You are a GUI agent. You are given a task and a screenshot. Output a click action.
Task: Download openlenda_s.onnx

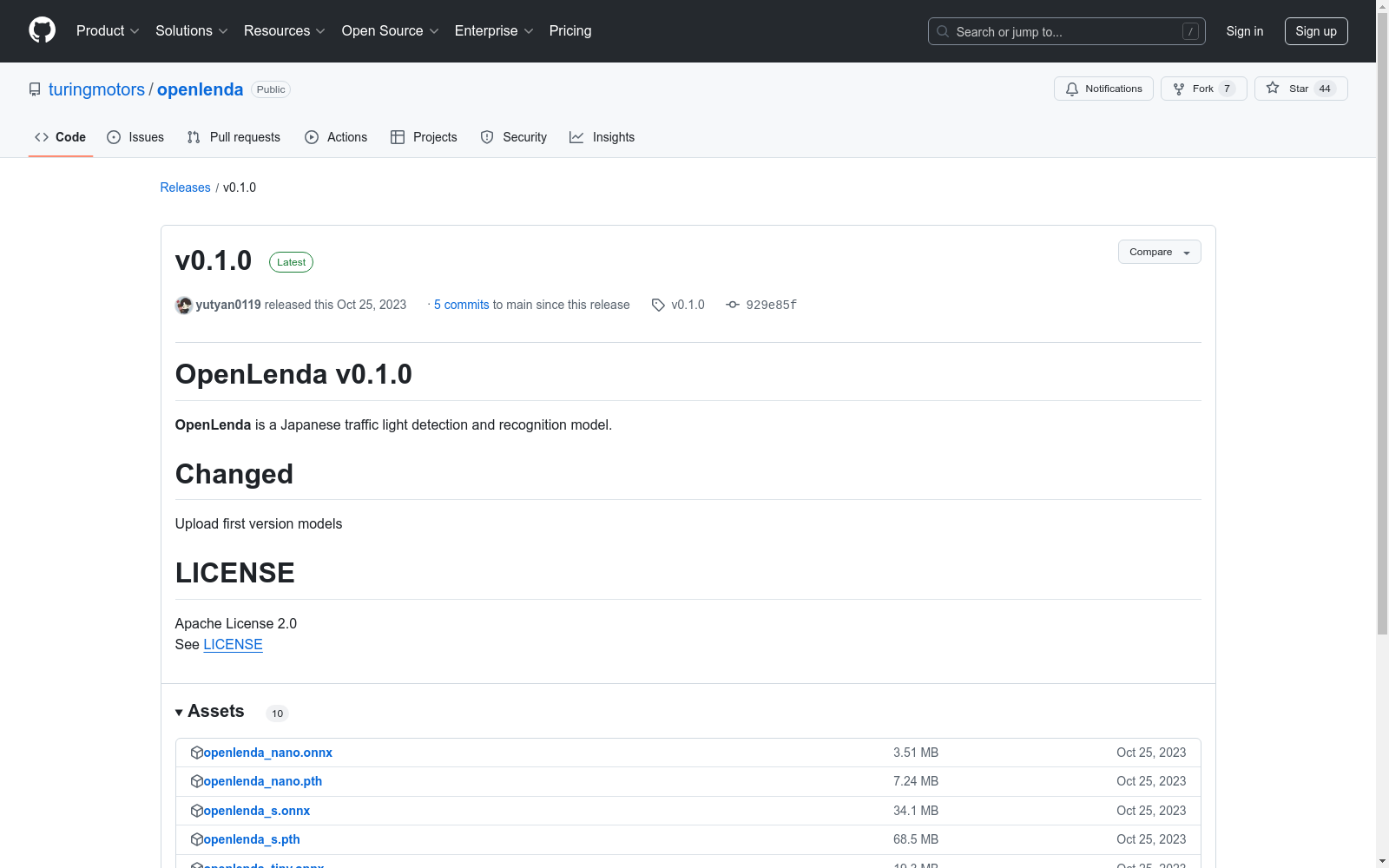point(256,811)
